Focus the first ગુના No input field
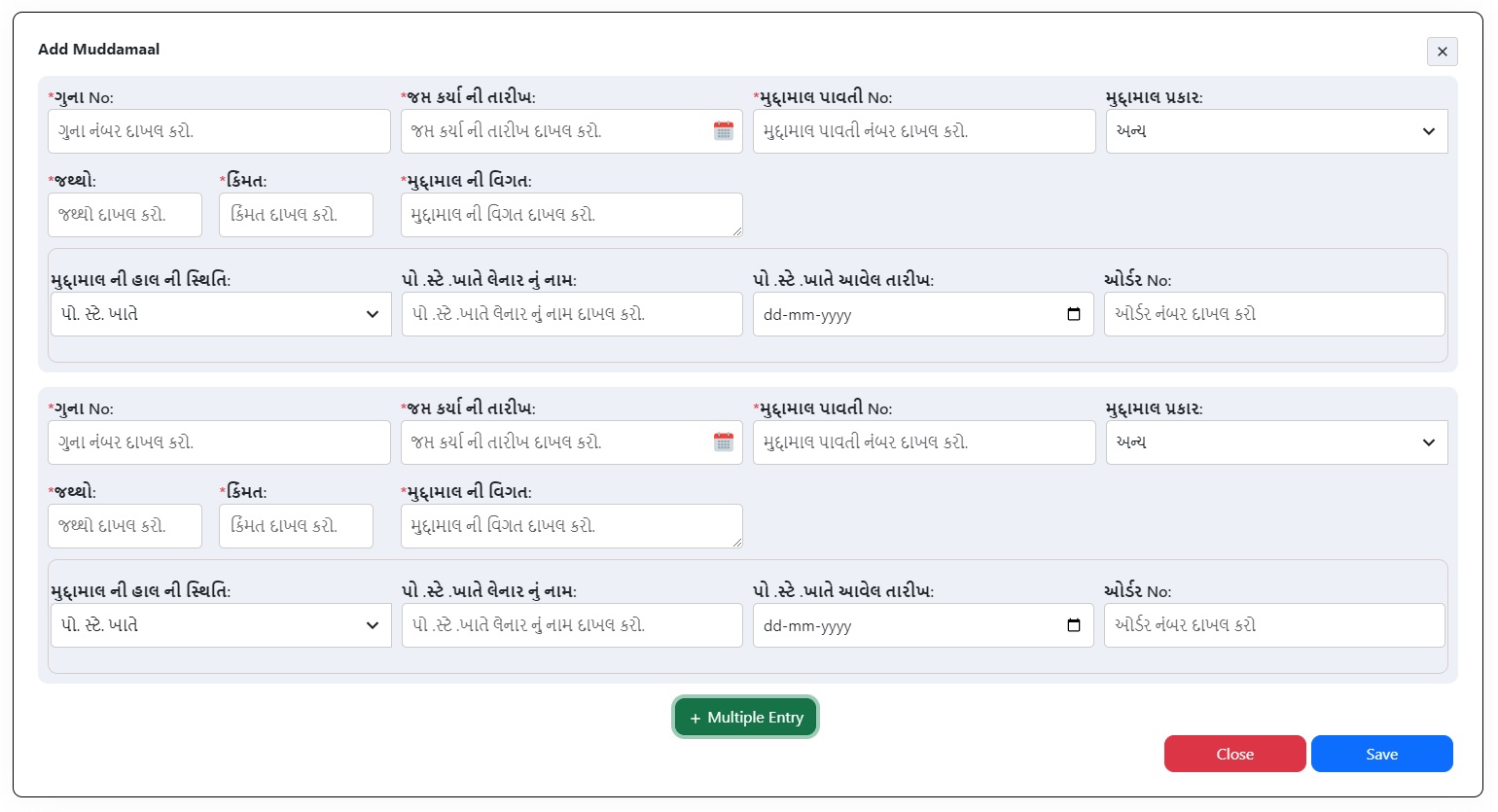The width and height of the screenshot is (1498, 812). pos(219,131)
